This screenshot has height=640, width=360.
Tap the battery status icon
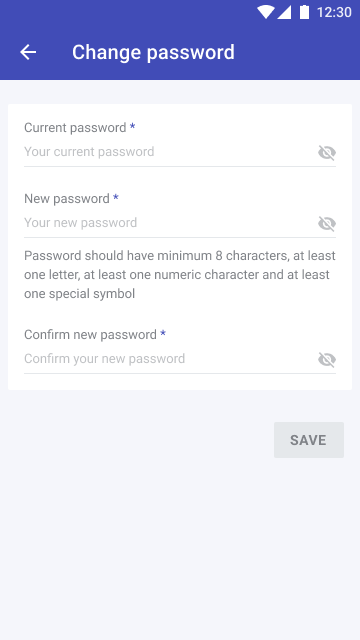(x=304, y=12)
